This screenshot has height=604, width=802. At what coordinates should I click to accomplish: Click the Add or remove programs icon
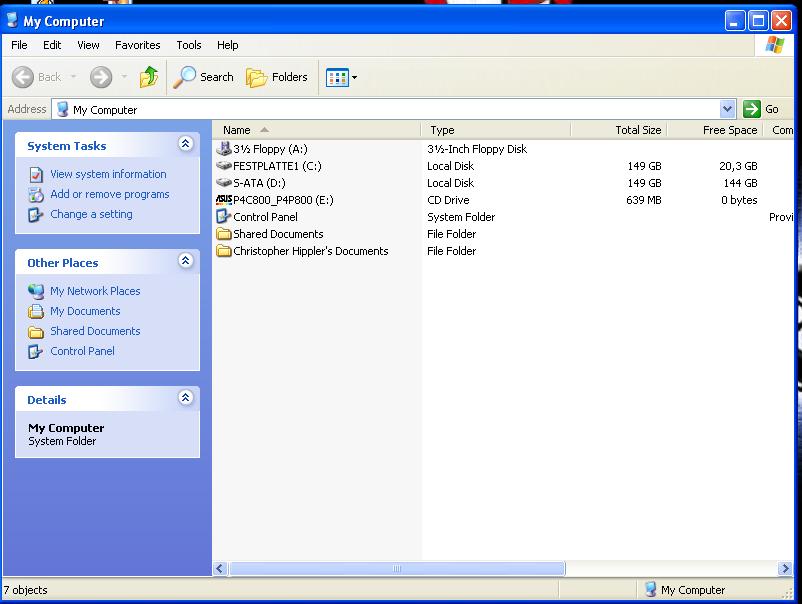coord(36,195)
